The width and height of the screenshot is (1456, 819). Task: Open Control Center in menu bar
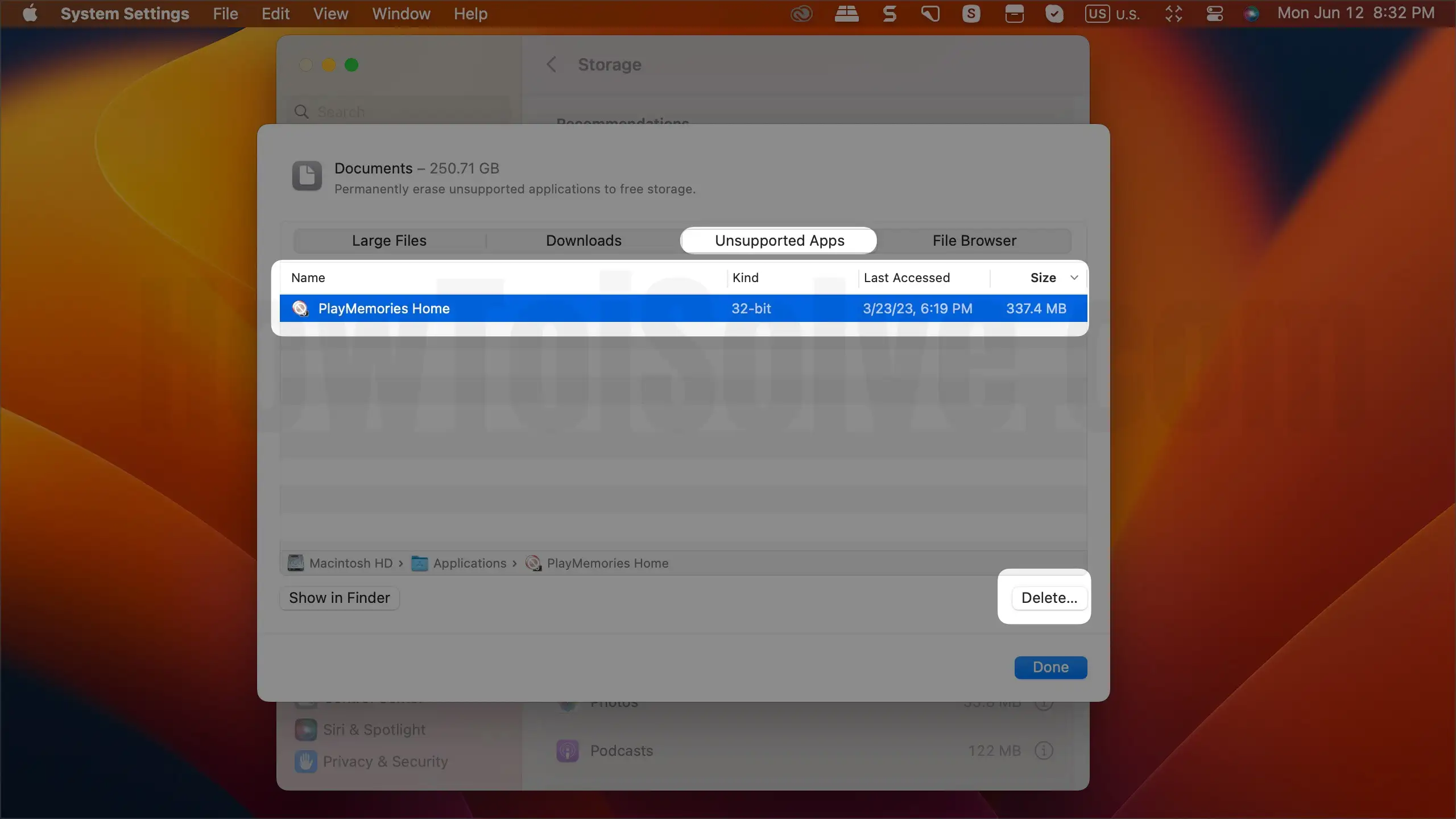click(1214, 14)
